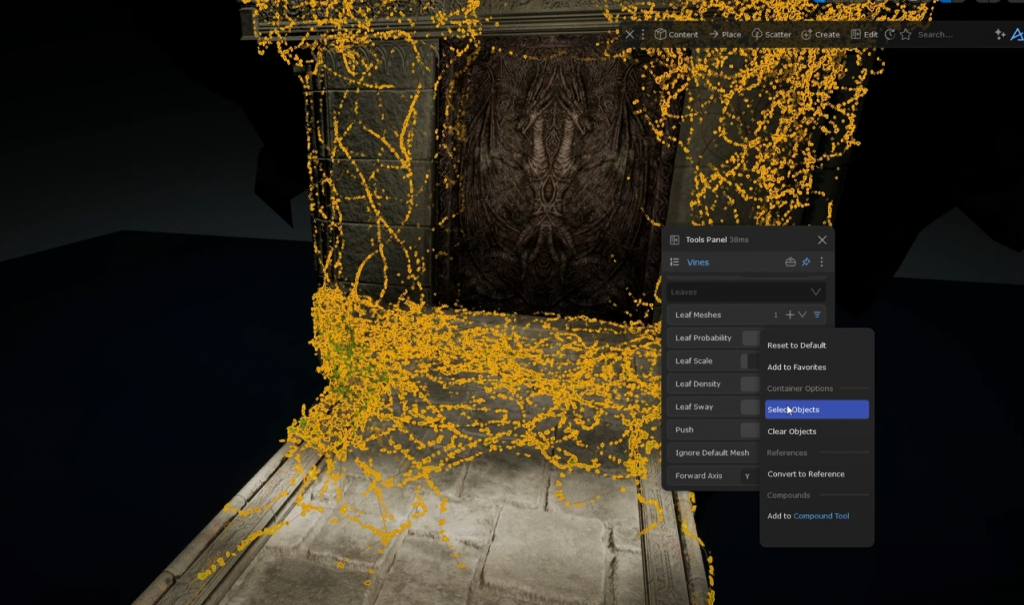Open the Forward Axis Y dropdown
1024x605 pixels.
748,476
